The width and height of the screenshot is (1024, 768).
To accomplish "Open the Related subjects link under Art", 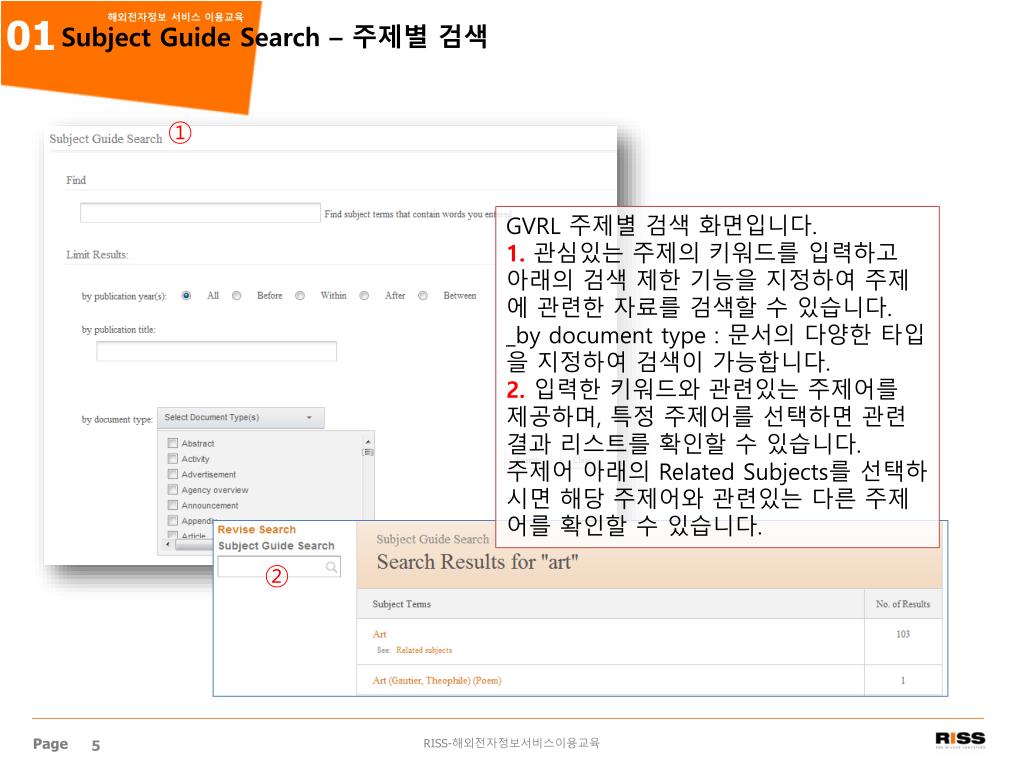I will click(x=424, y=650).
